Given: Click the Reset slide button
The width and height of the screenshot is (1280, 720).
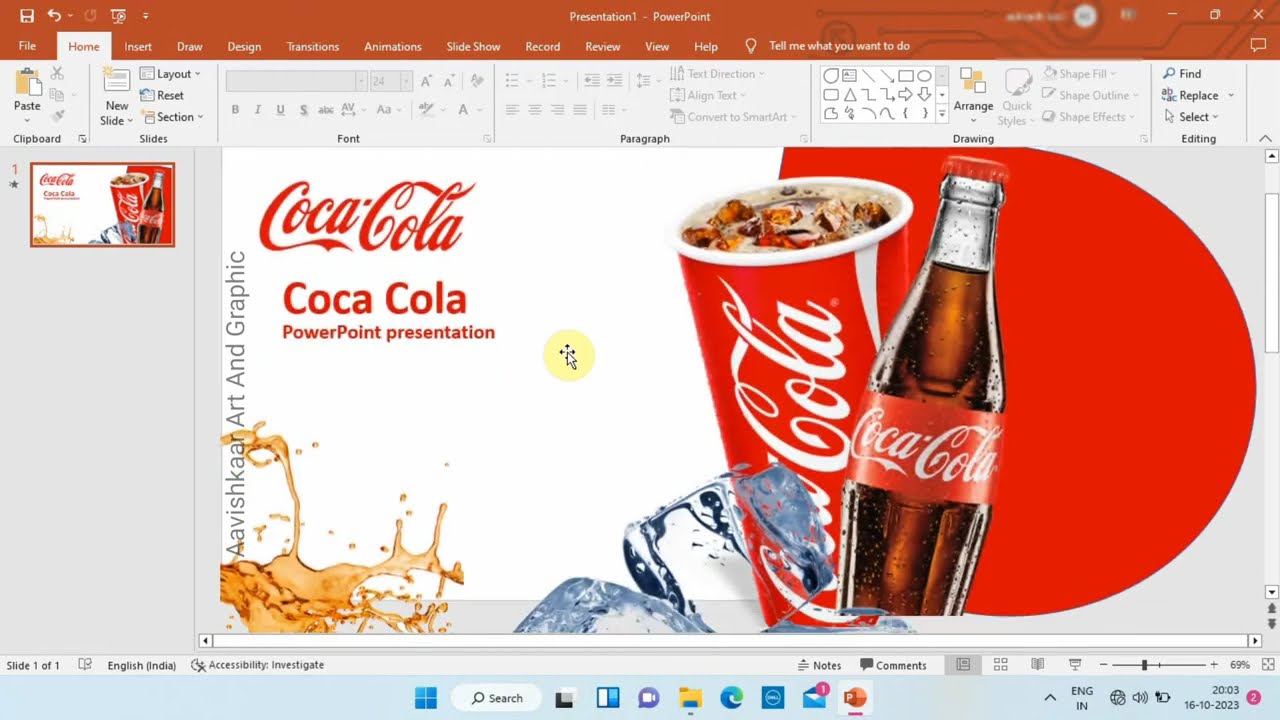Looking at the screenshot, I should [162, 95].
